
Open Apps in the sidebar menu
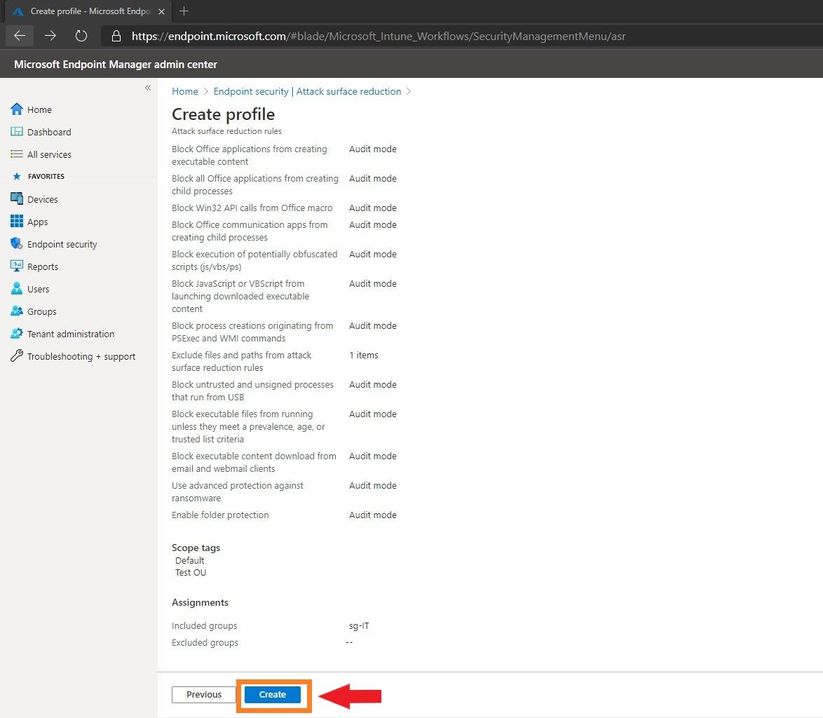[37, 222]
